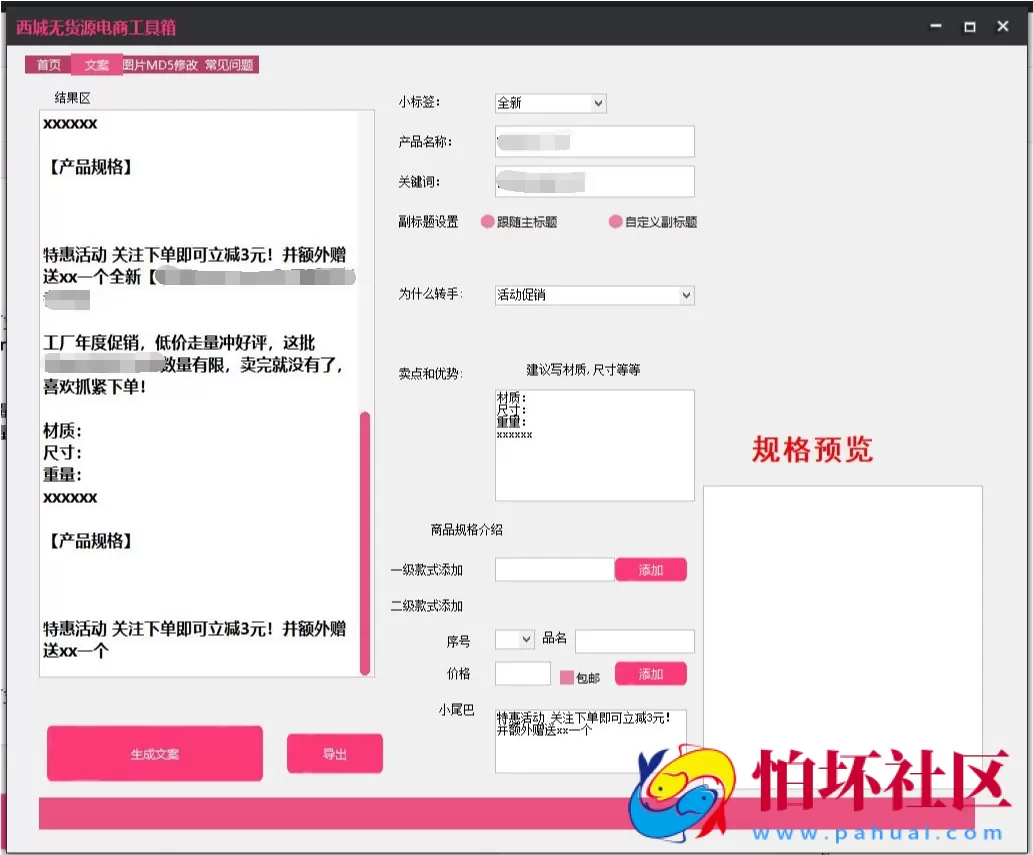Click the 产品名称 input field
Viewport: 1033px width, 855px height.
pos(593,141)
